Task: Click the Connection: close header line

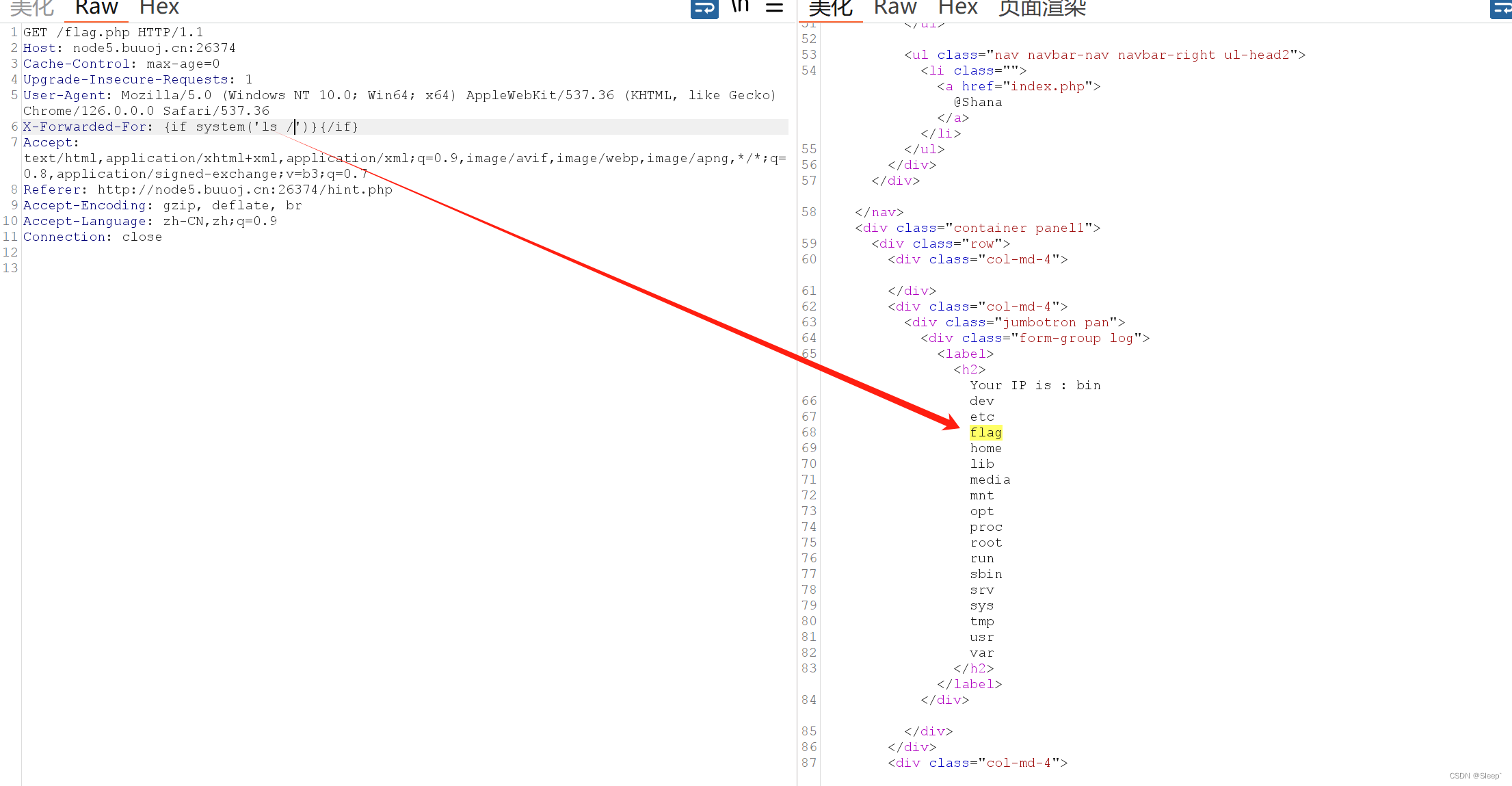Action: click(92, 237)
